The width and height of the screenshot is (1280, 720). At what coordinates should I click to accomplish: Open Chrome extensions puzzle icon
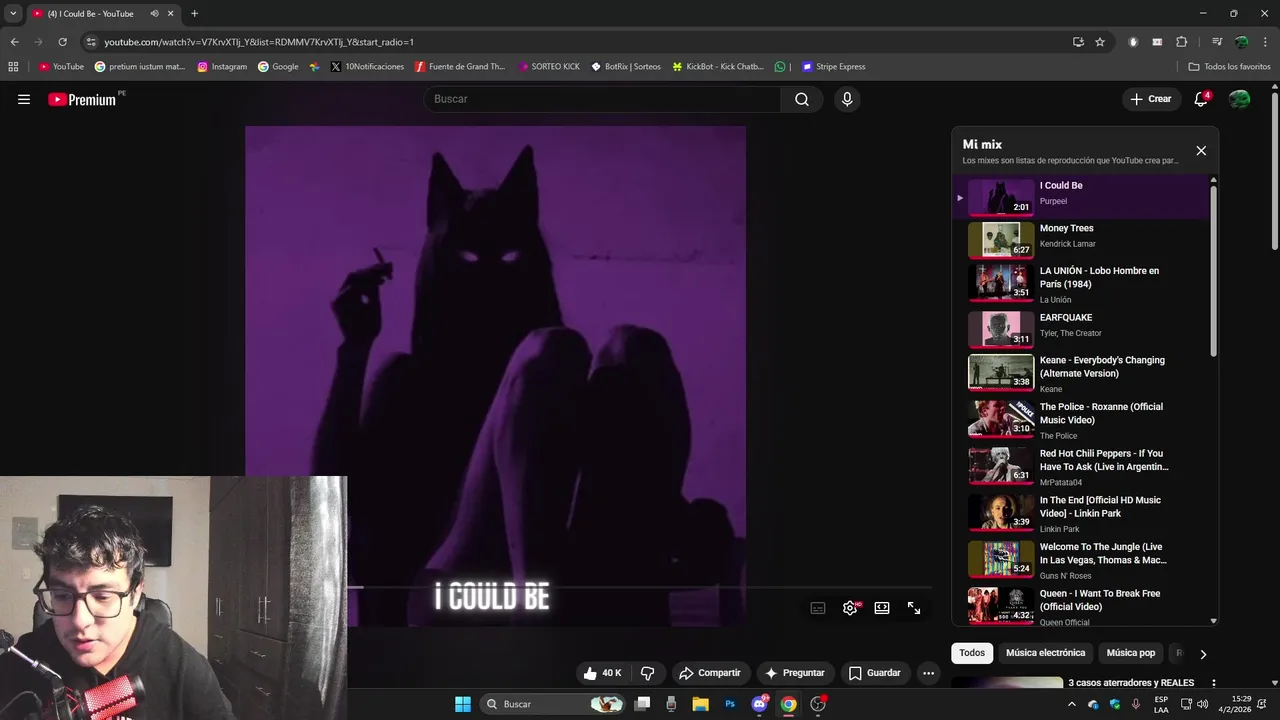(x=1182, y=42)
